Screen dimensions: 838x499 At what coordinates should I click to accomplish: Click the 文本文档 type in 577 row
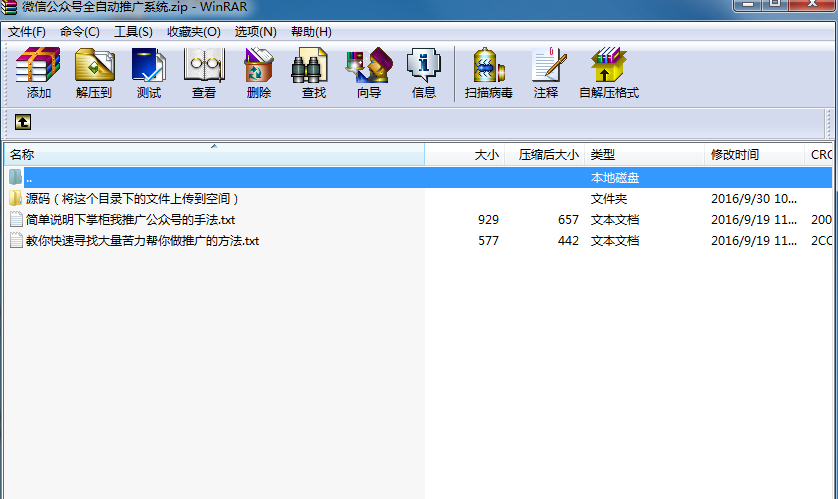pos(615,240)
